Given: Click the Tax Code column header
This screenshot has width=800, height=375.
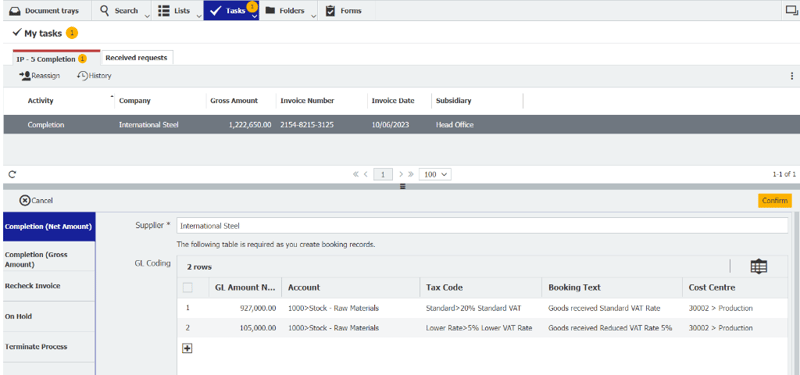Looking at the screenshot, I should pos(481,287).
